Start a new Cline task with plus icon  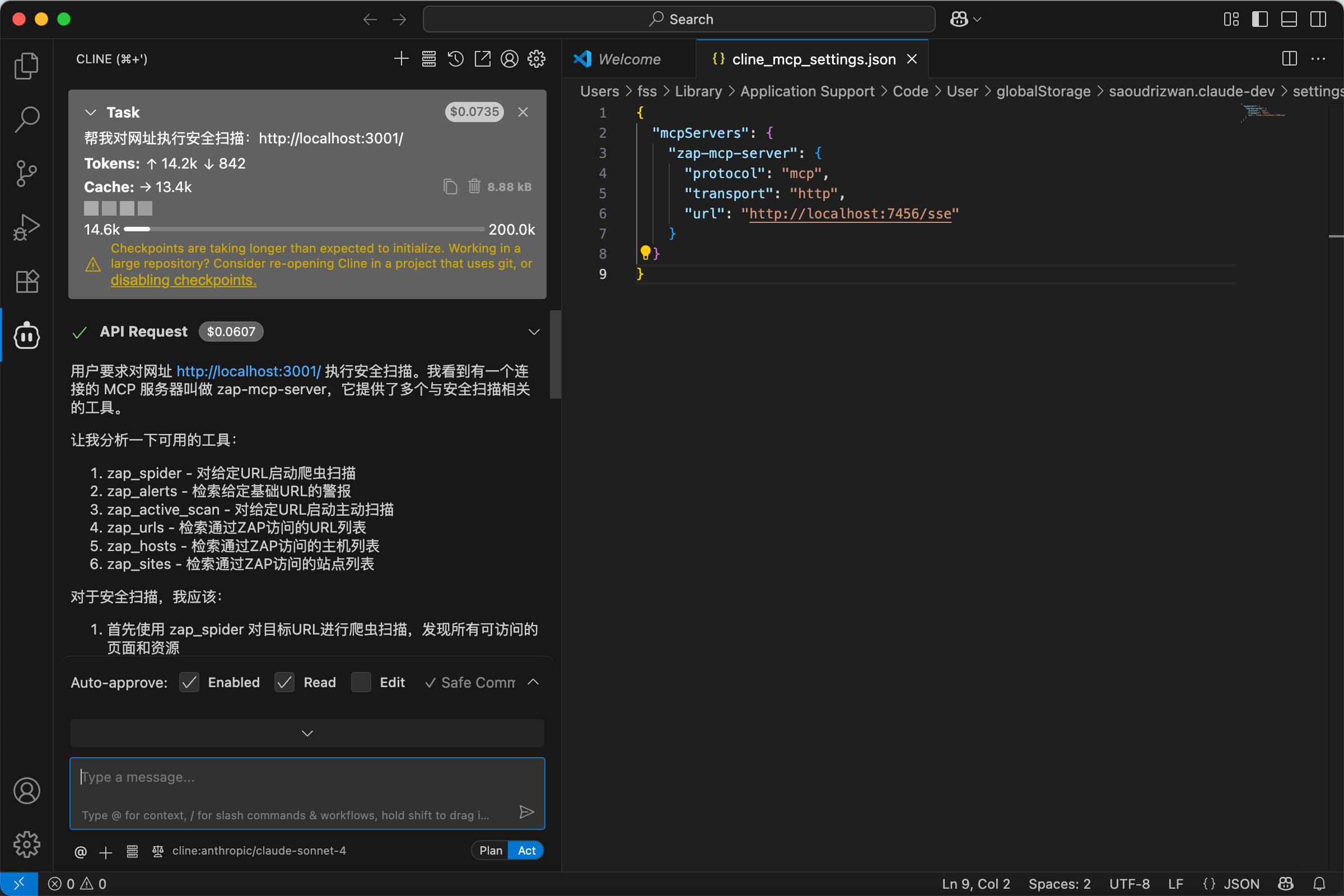pyautogui.click(x=401, y=59)
